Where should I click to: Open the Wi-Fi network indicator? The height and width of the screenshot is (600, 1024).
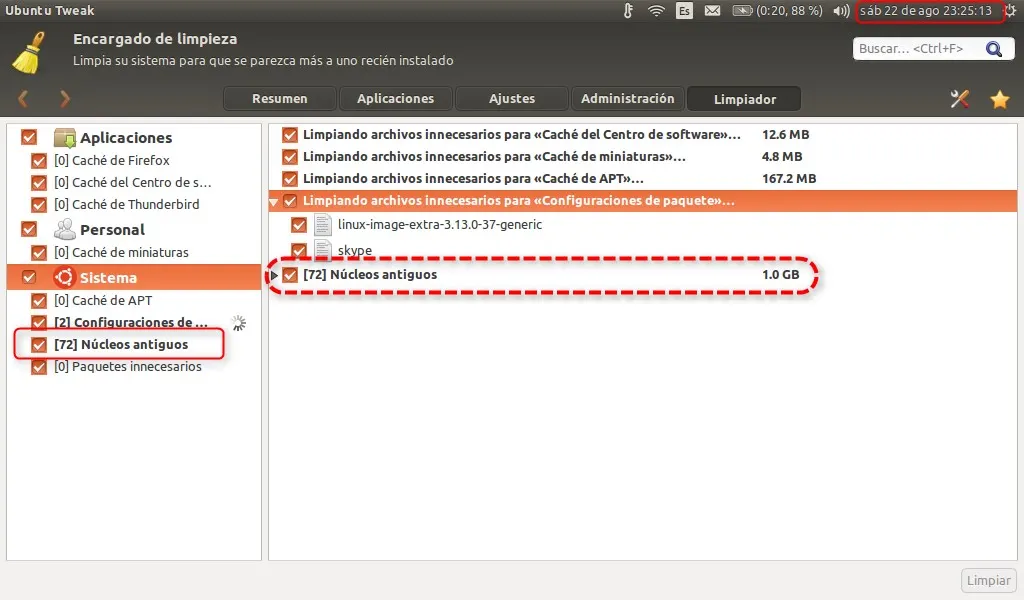[656, 11]
